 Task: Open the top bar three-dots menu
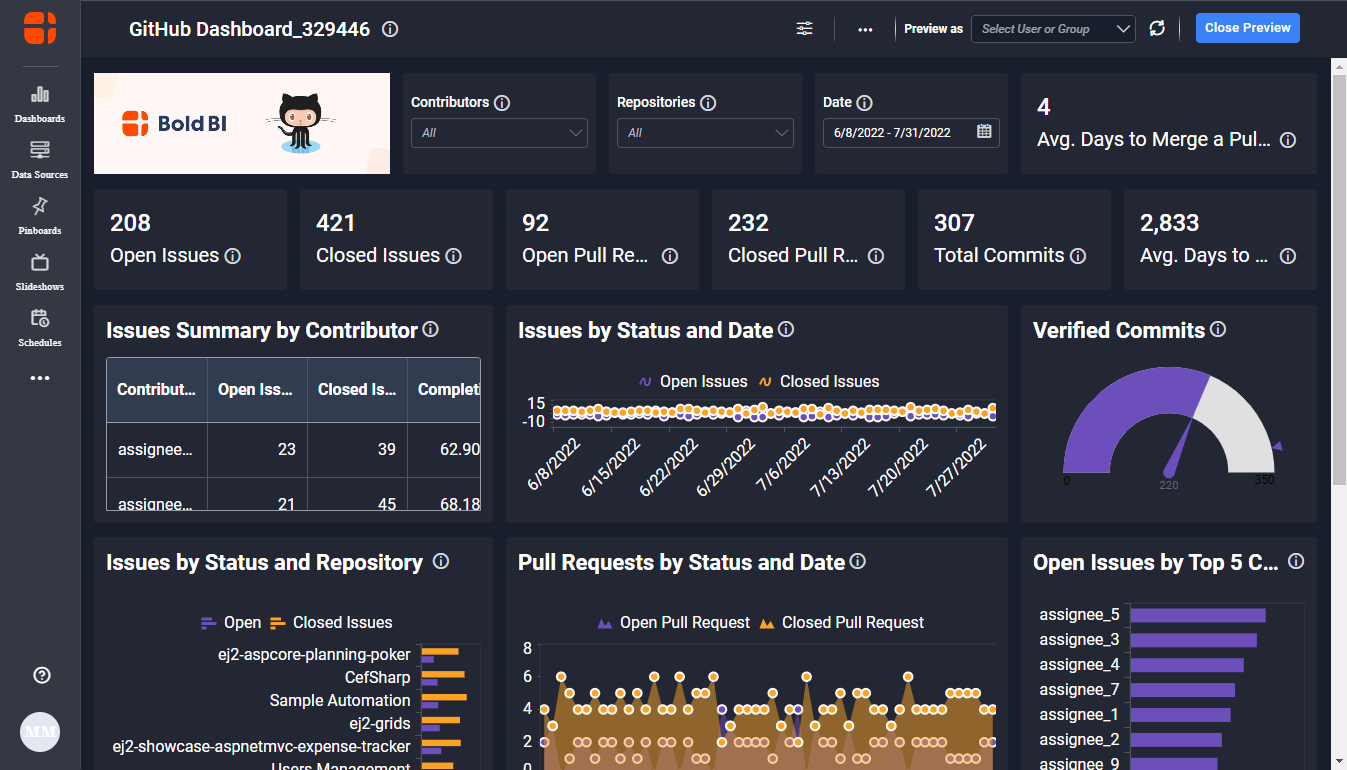[x=865, y=29]
